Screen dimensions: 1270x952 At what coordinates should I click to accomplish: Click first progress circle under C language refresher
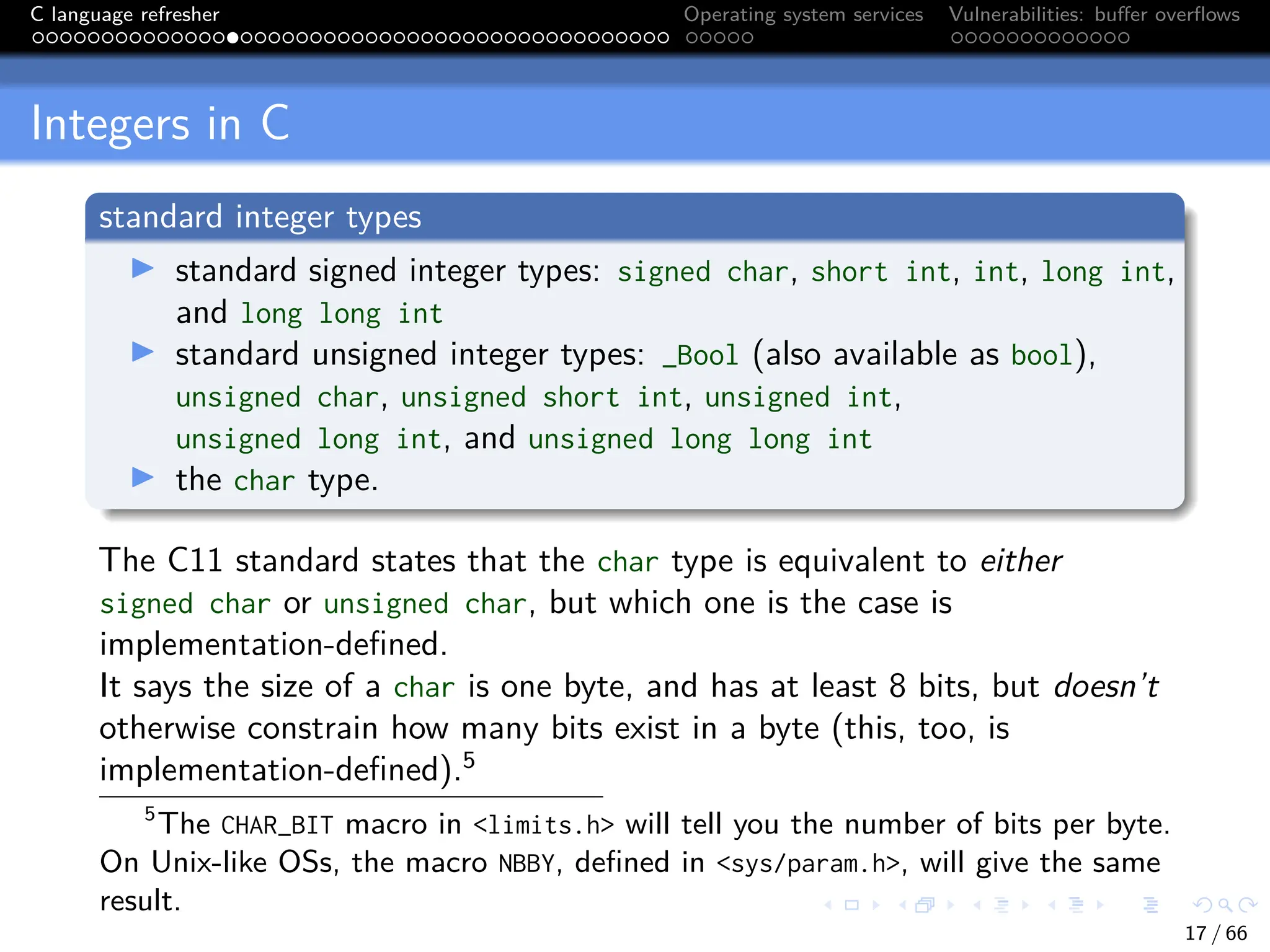point(38,38)
